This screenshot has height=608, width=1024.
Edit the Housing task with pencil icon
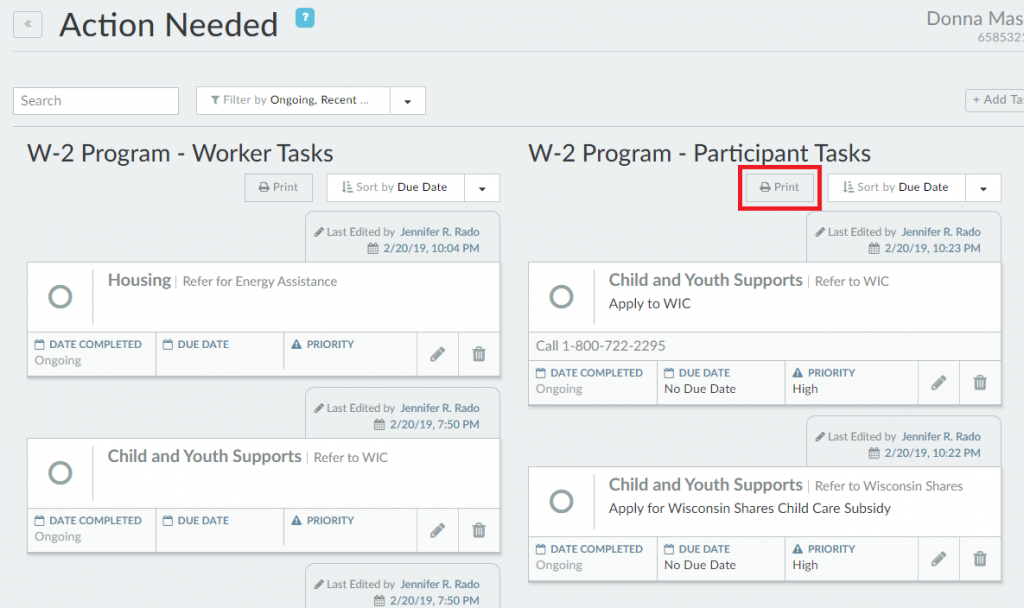[x=437, y=354]
